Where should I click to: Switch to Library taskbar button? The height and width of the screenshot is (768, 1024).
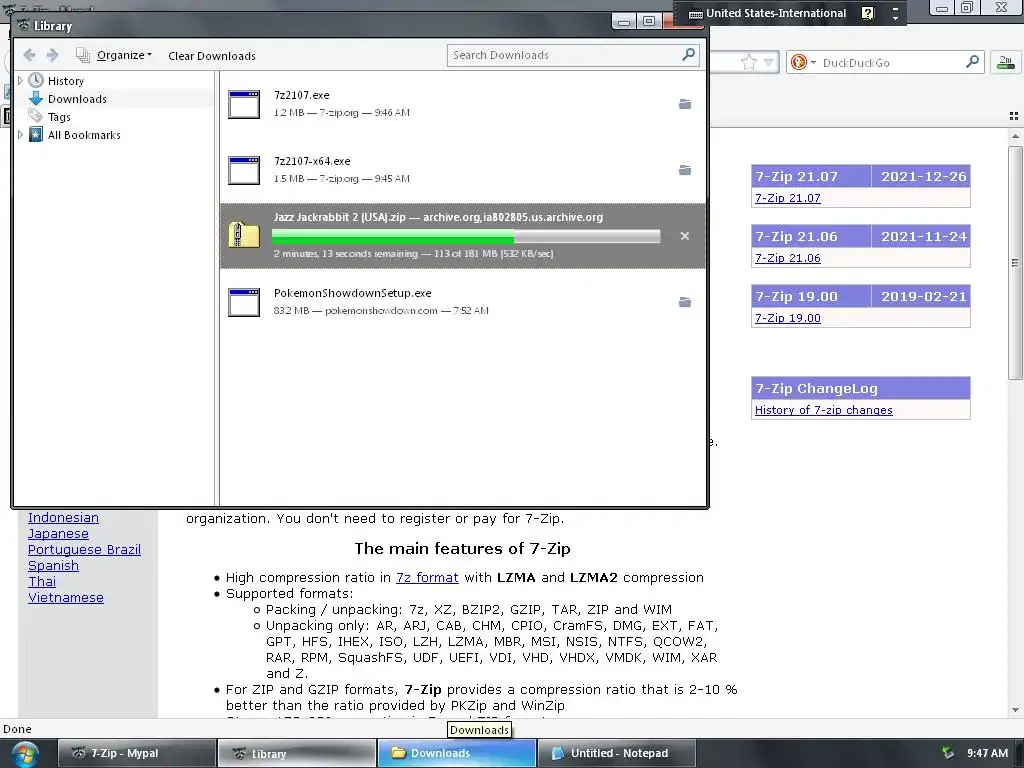(296, 753)
